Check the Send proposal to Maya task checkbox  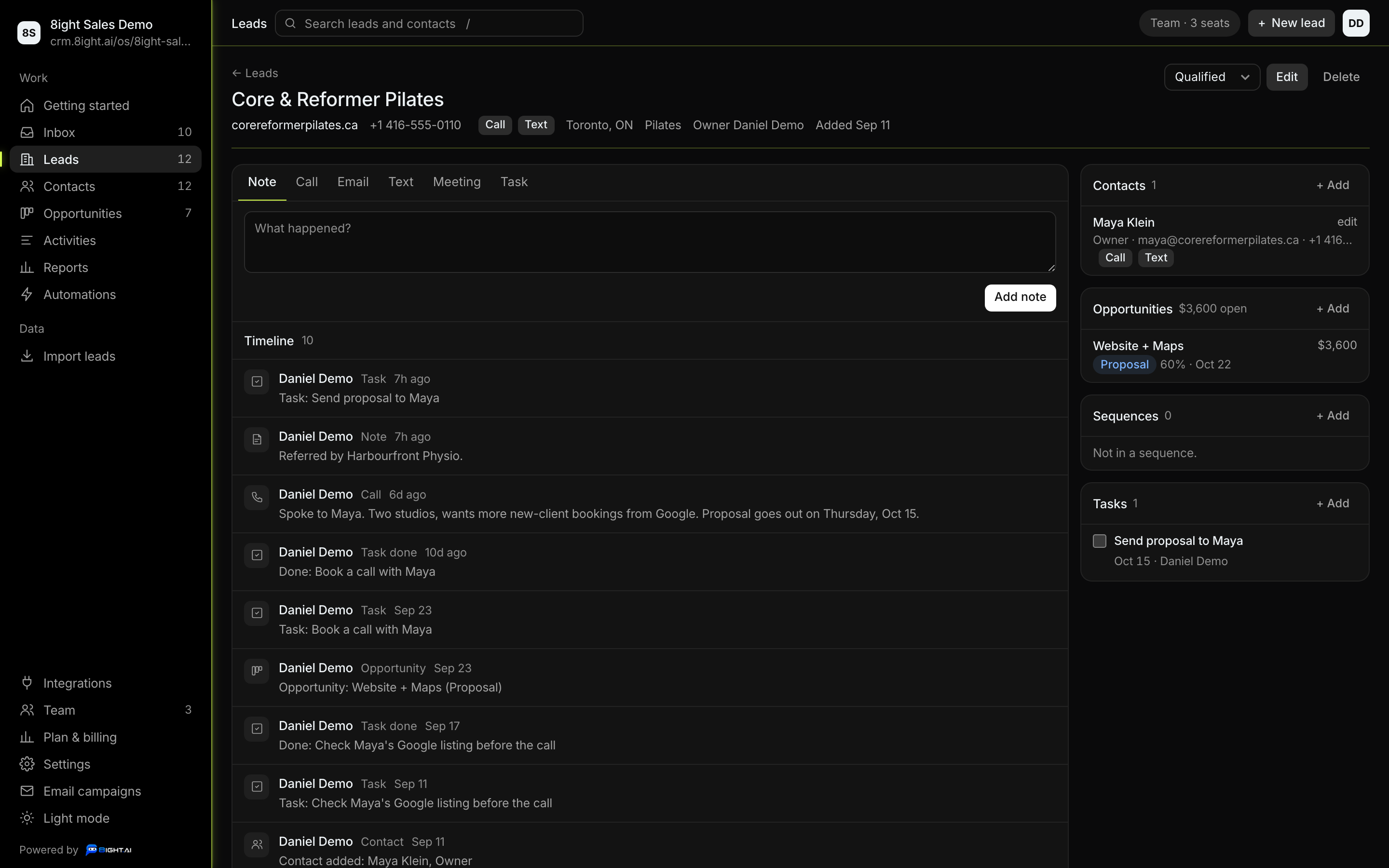pos(1099,541)
